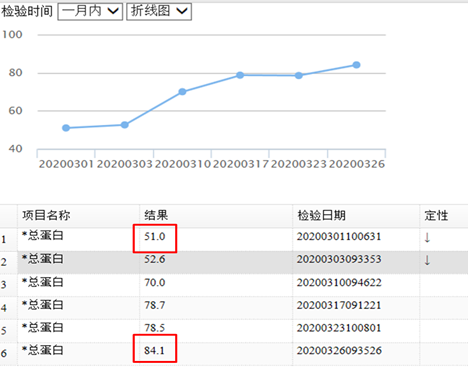Screen dimensions: 468x368
Task: Click the 检验日期 column header
Action: (321, 215)
